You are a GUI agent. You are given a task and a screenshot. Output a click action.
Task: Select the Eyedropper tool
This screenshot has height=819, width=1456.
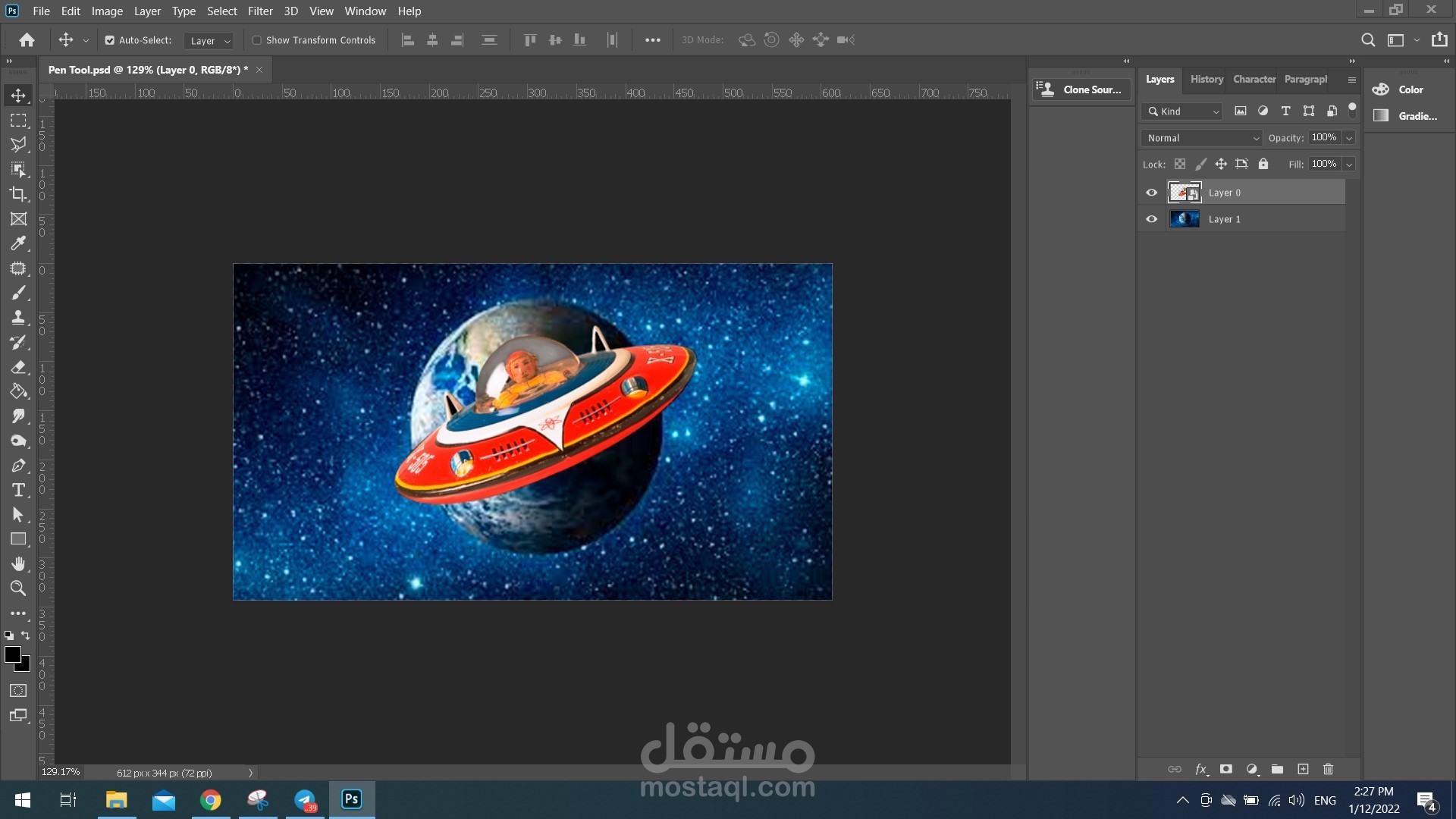(18, 243)
